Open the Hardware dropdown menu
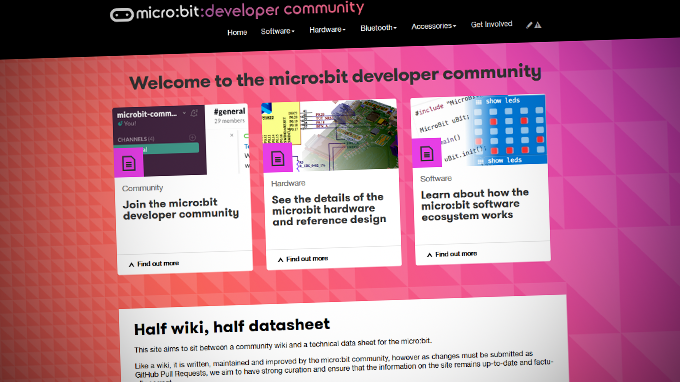 [x=327, y=29]
